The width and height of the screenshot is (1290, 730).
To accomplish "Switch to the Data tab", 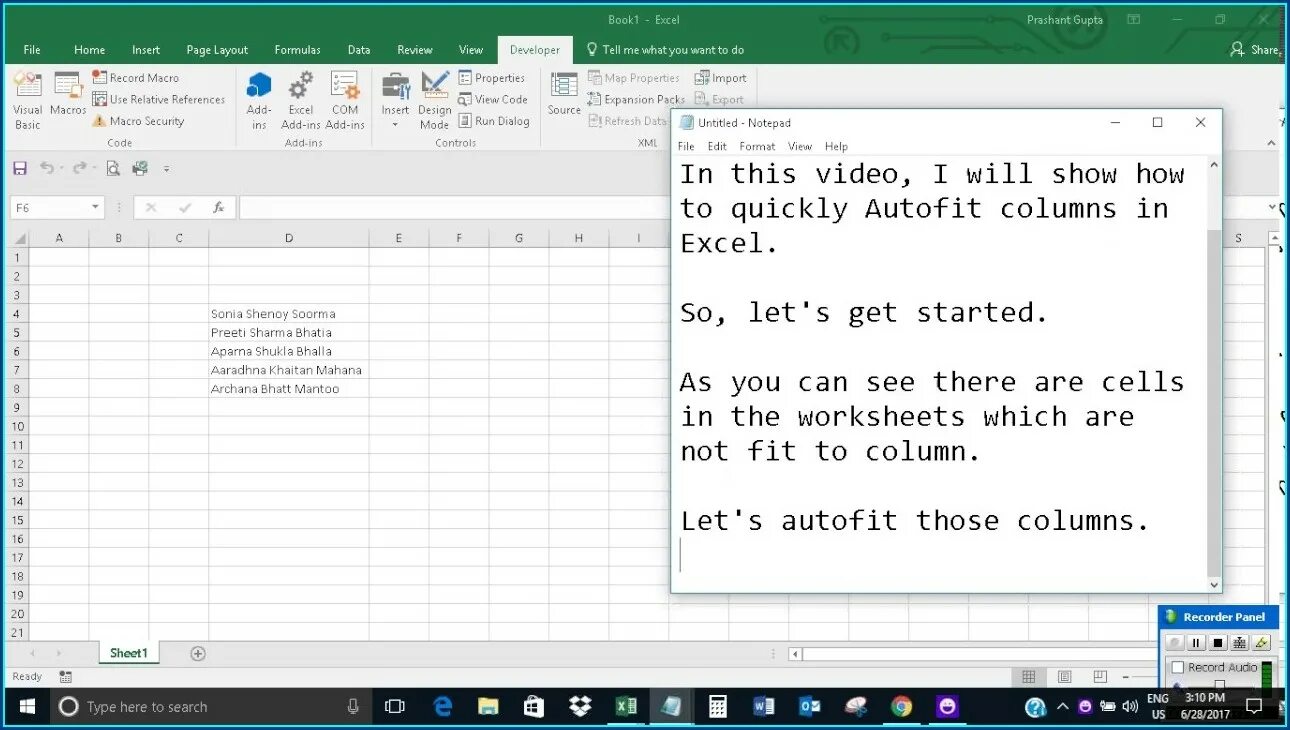I will click(359, 50).
